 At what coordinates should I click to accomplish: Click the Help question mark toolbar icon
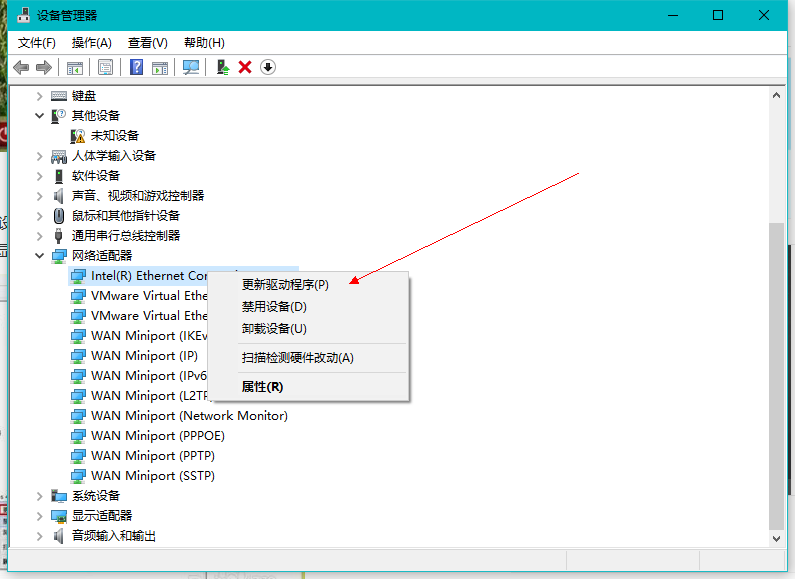click(137, 67)
